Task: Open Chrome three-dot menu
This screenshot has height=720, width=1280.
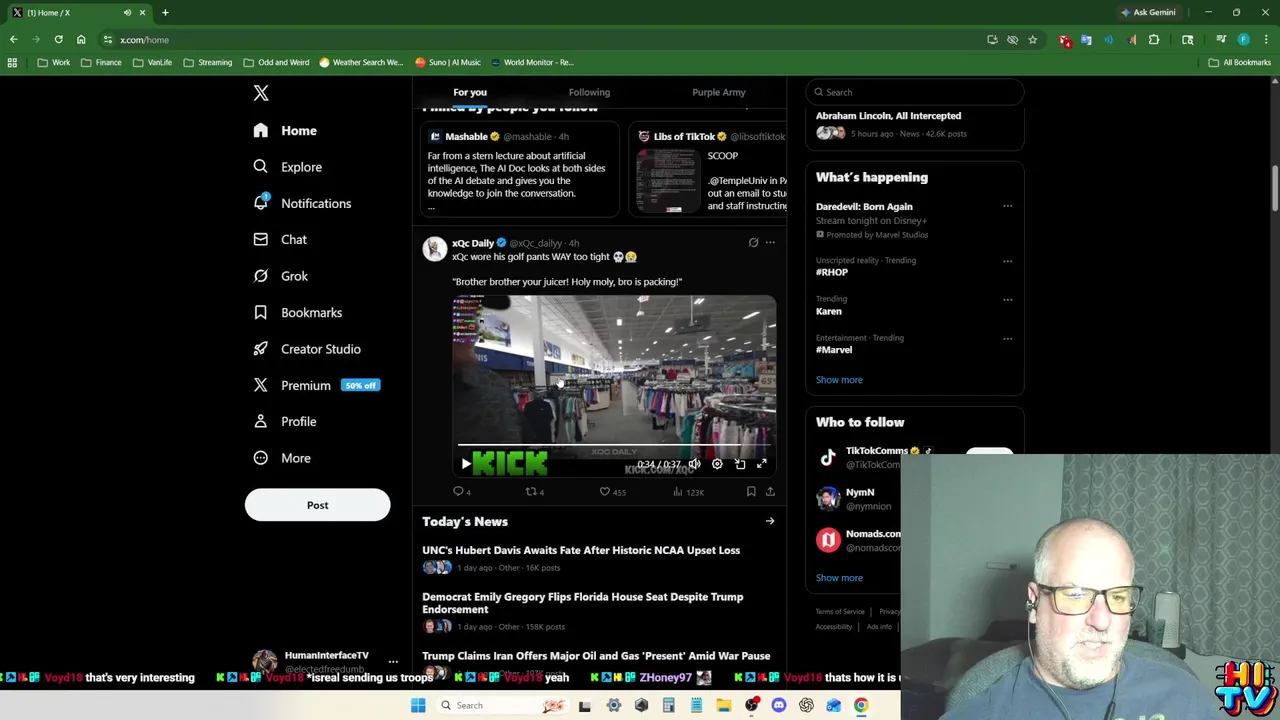Action: 1265,40
